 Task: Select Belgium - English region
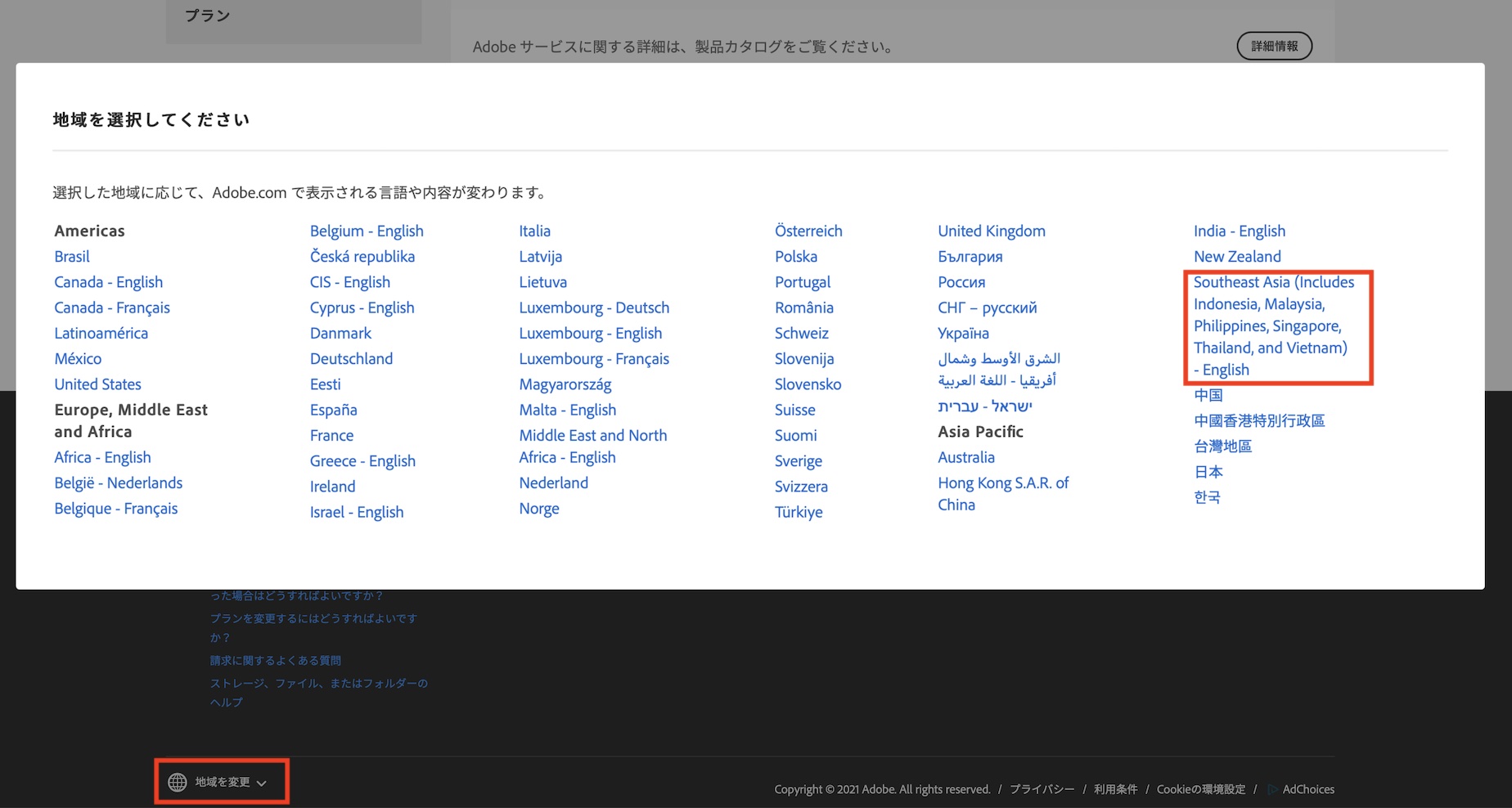pyautogui.click(x=367, y=231)
